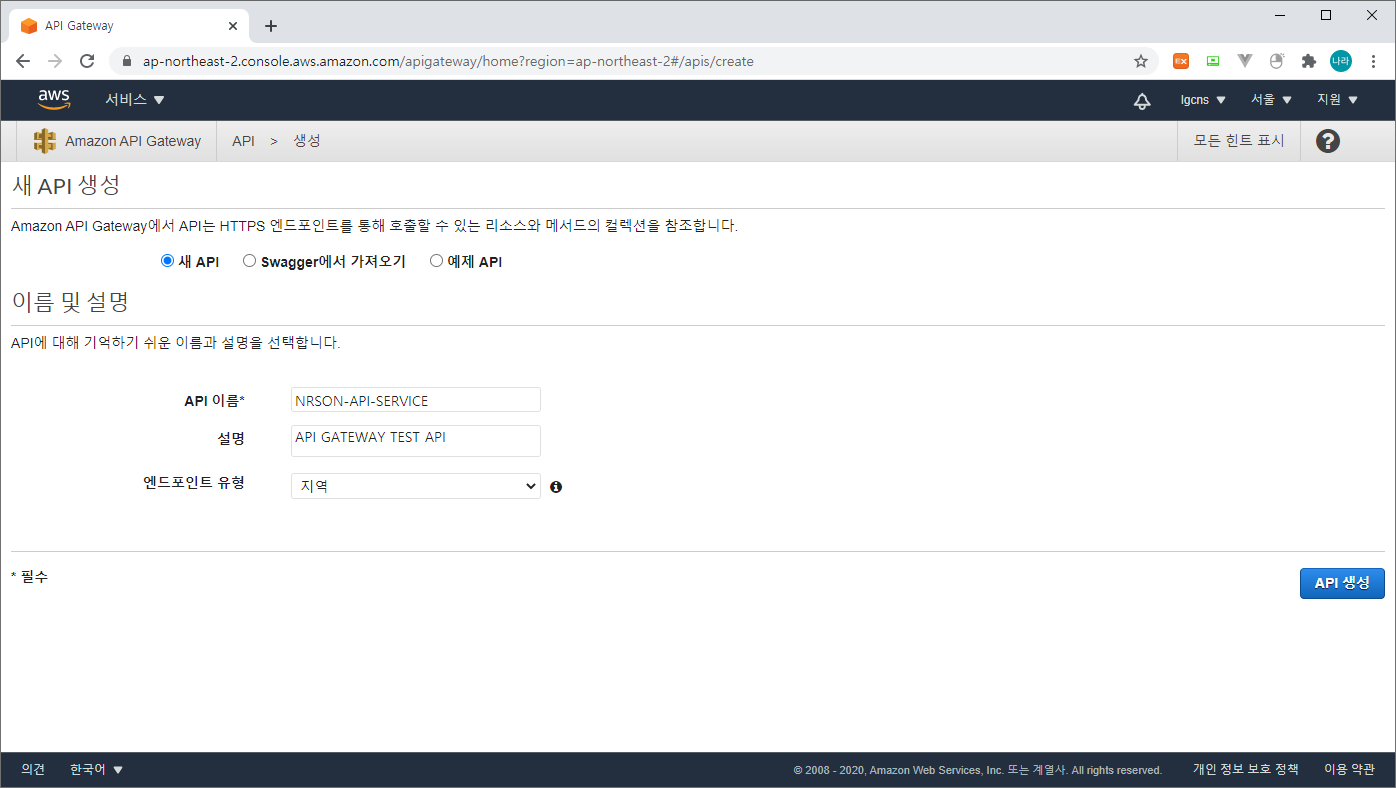Select the 새 API radio button
This screenshot has height=788, width=1396.
167,261
